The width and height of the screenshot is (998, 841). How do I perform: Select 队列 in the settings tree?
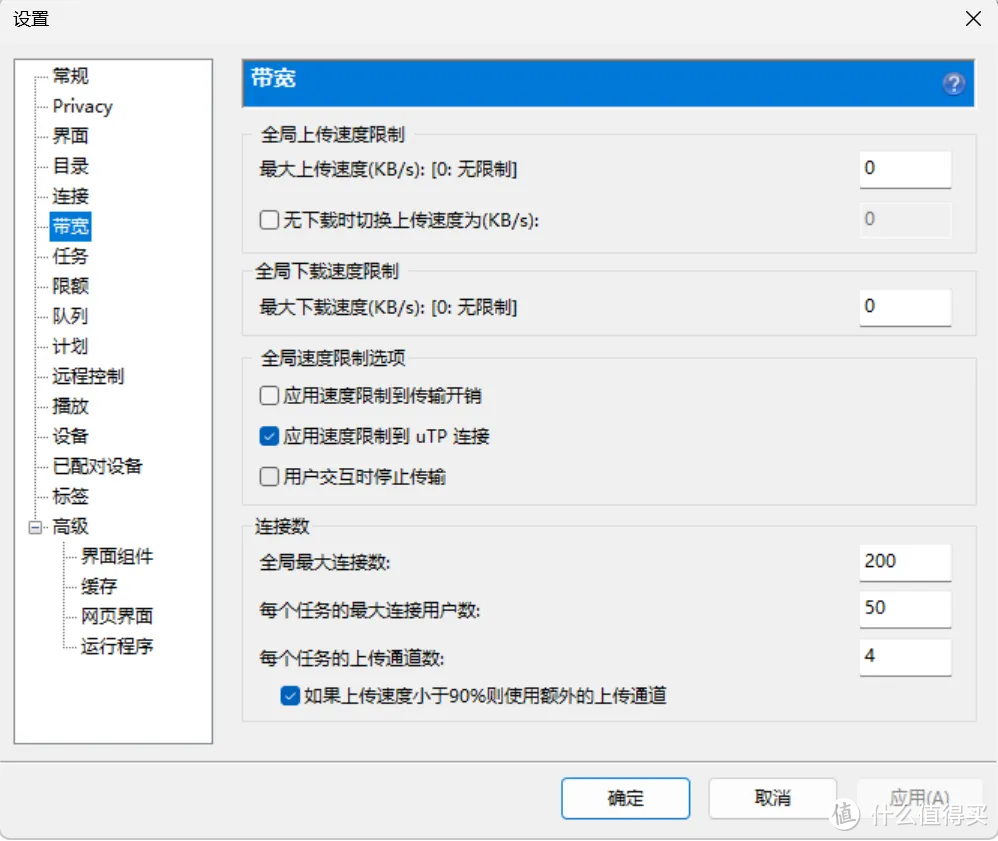(x=70, y=316)
